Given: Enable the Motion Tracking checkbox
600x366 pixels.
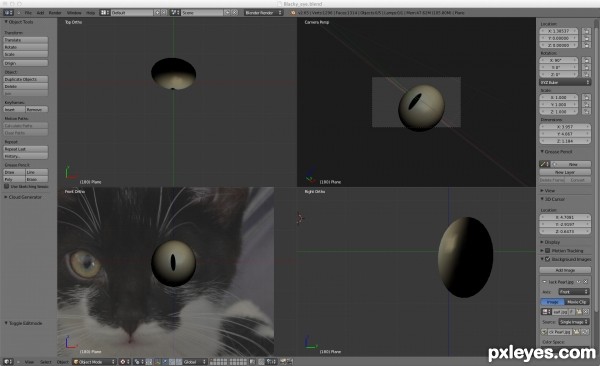Looking at the screenshot, I should [548, 250].
